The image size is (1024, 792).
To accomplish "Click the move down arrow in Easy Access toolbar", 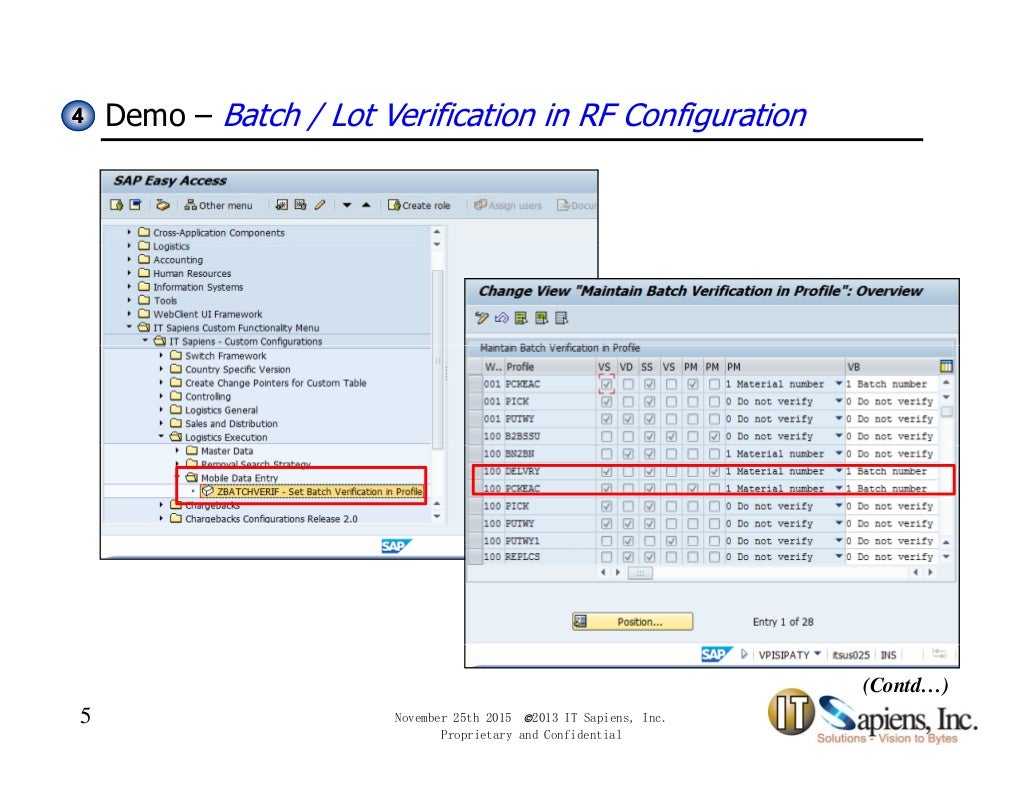I will click(x=347, y=205).
